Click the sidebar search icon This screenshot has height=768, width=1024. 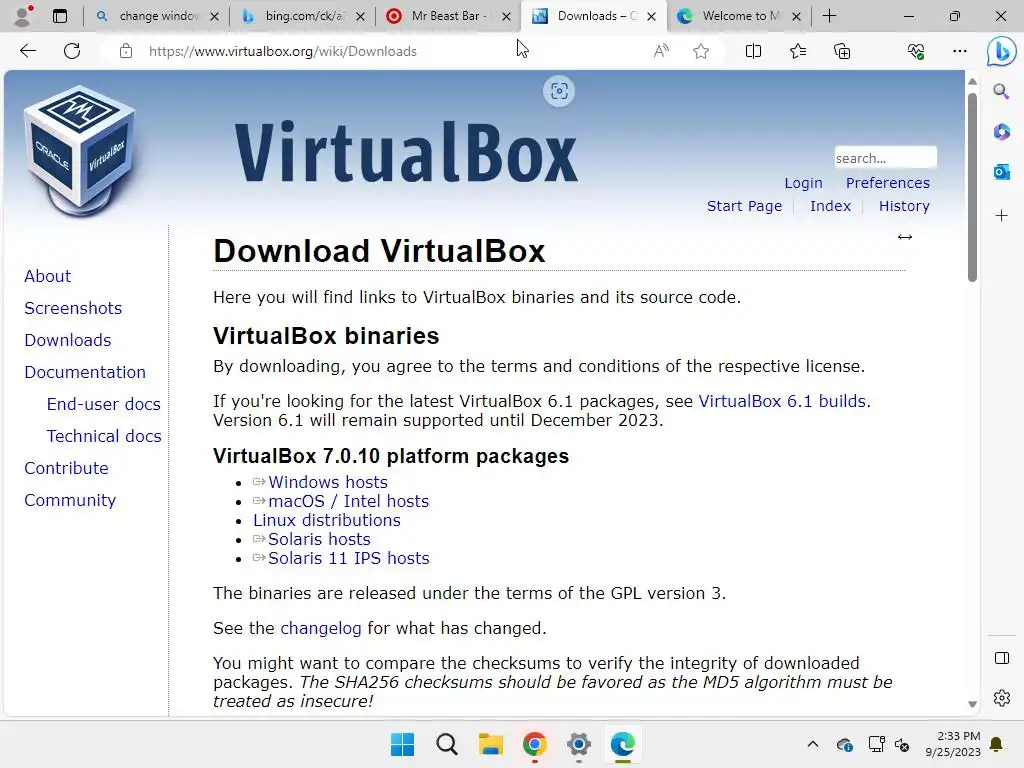(x=1001, y=91)
